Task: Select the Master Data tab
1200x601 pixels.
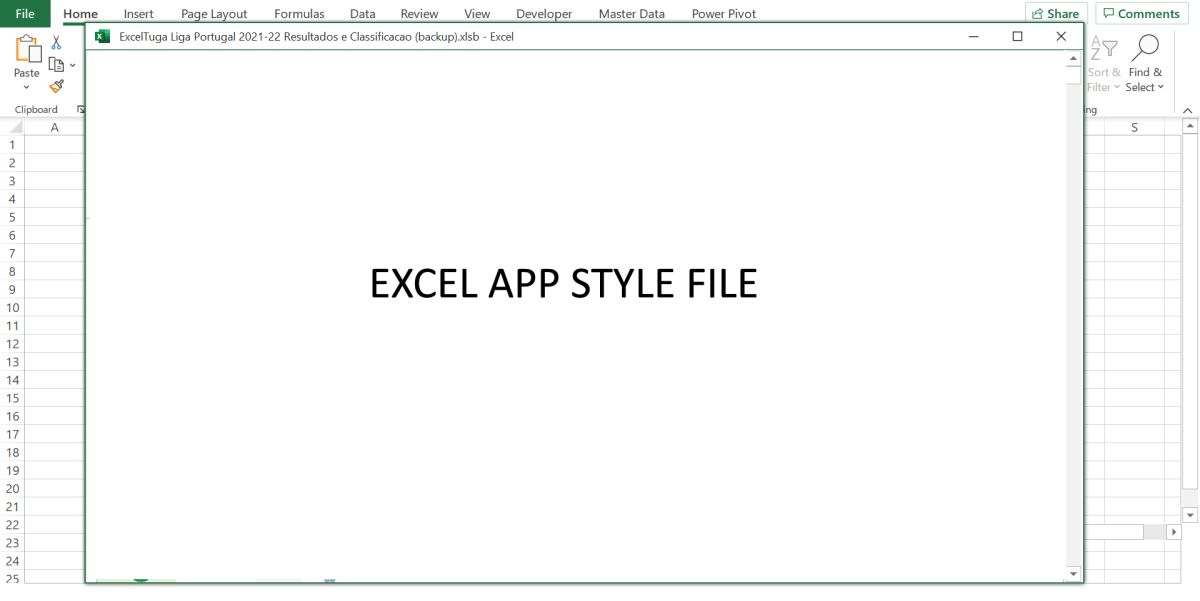Action: pyautogui.click(x=632, y=14)
